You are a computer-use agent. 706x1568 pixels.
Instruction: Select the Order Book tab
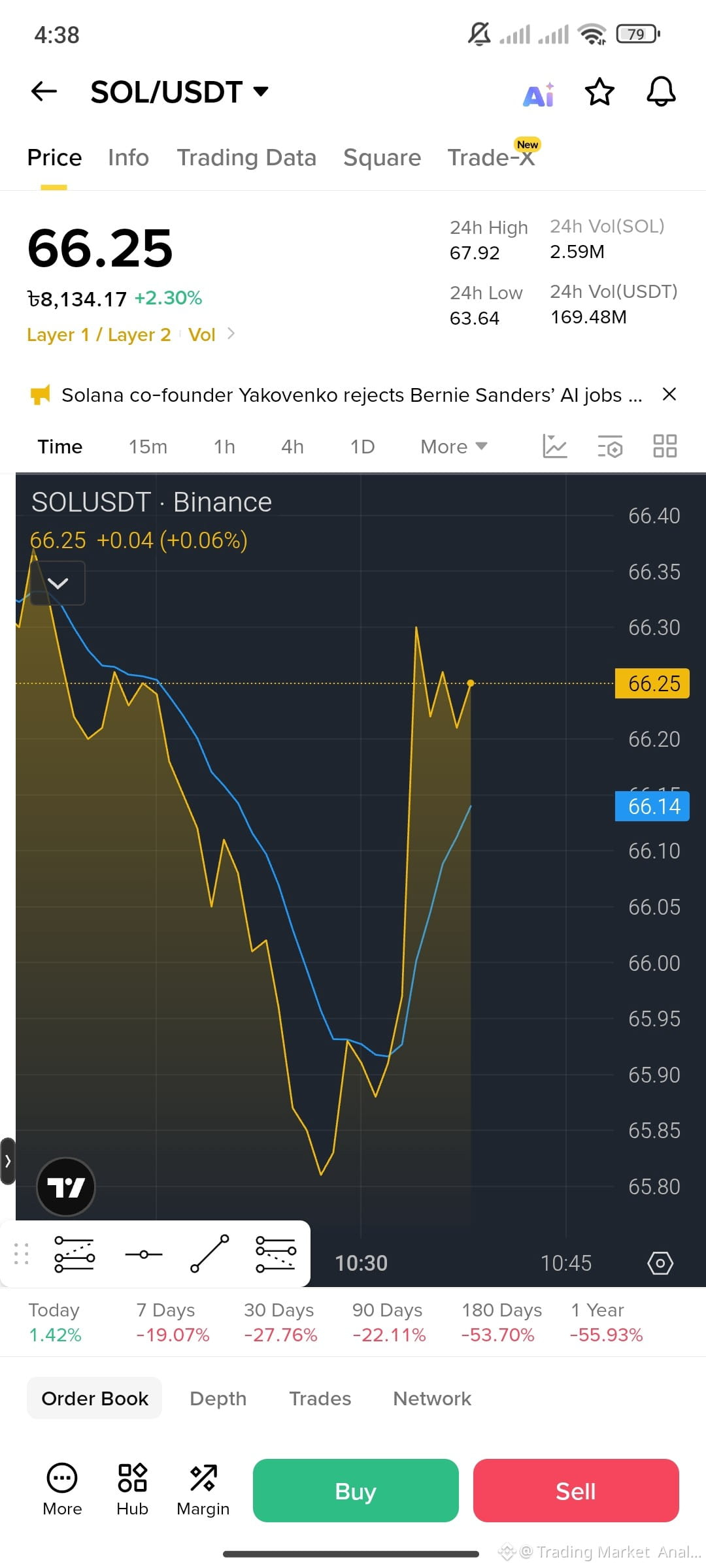pyautogui.click(x=95, y=1398)
